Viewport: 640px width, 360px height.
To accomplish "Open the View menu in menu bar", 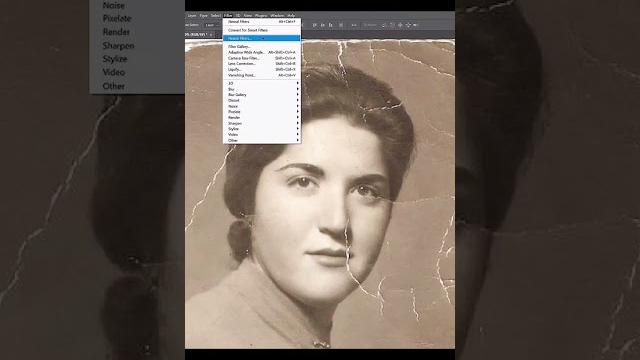I will (247, 16).
